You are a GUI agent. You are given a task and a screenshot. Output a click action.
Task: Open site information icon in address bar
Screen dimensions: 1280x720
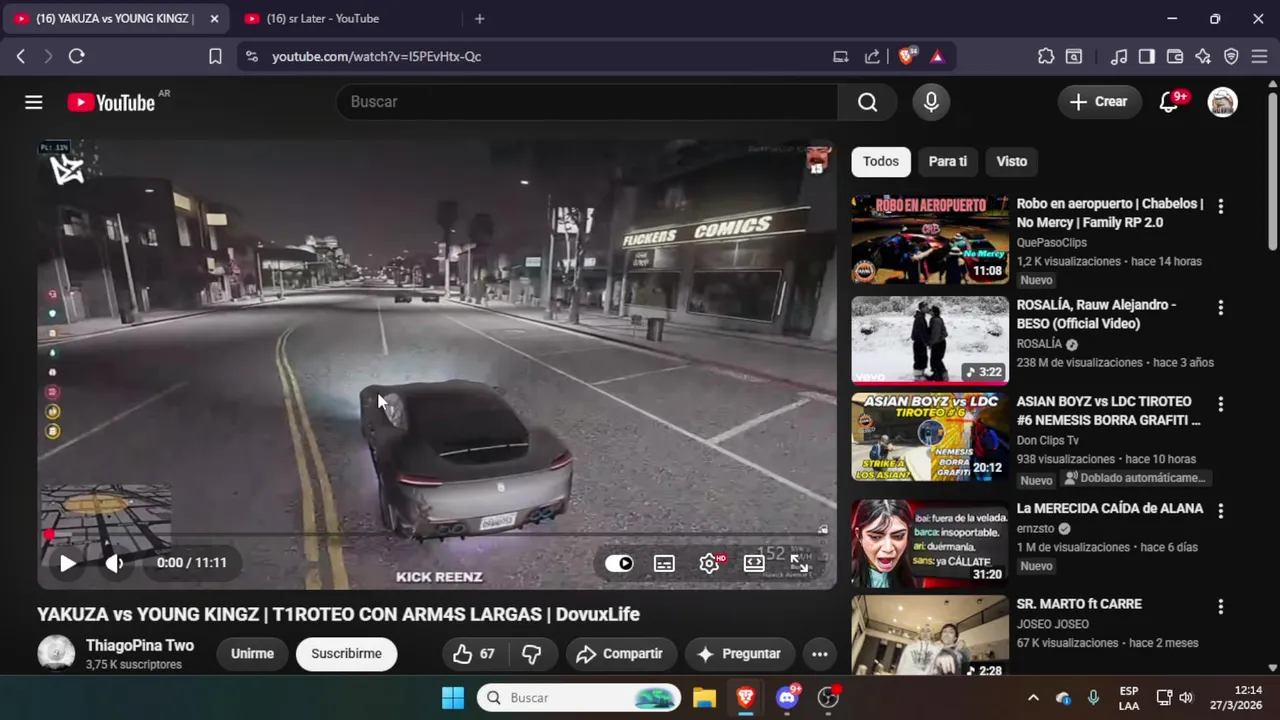click(251, 57)
